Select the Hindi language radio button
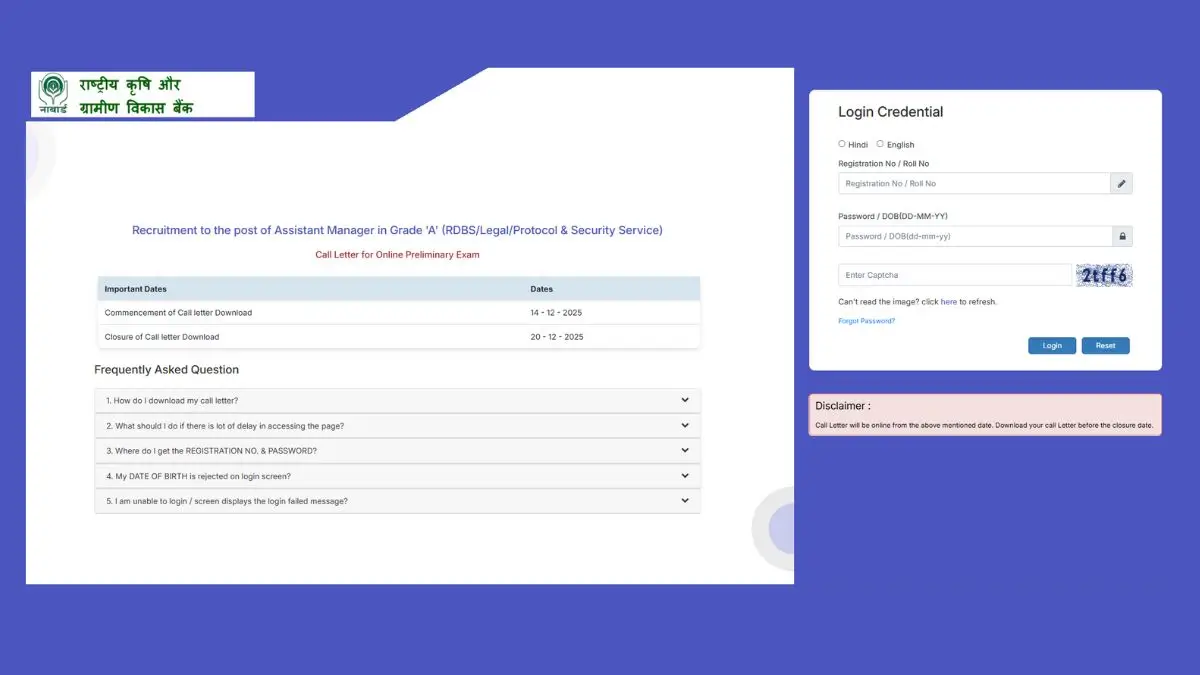 [x=842, y=144]
